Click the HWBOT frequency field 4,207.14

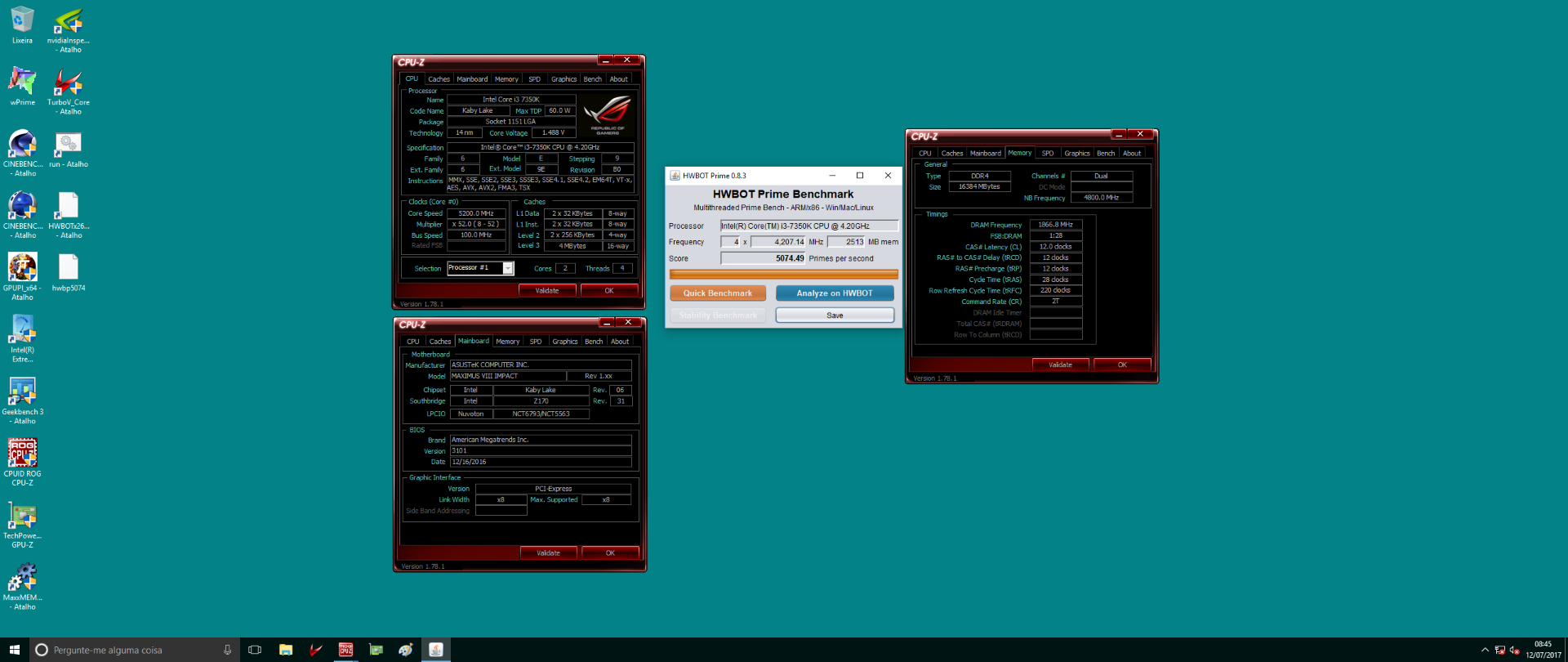coord(778,242)
